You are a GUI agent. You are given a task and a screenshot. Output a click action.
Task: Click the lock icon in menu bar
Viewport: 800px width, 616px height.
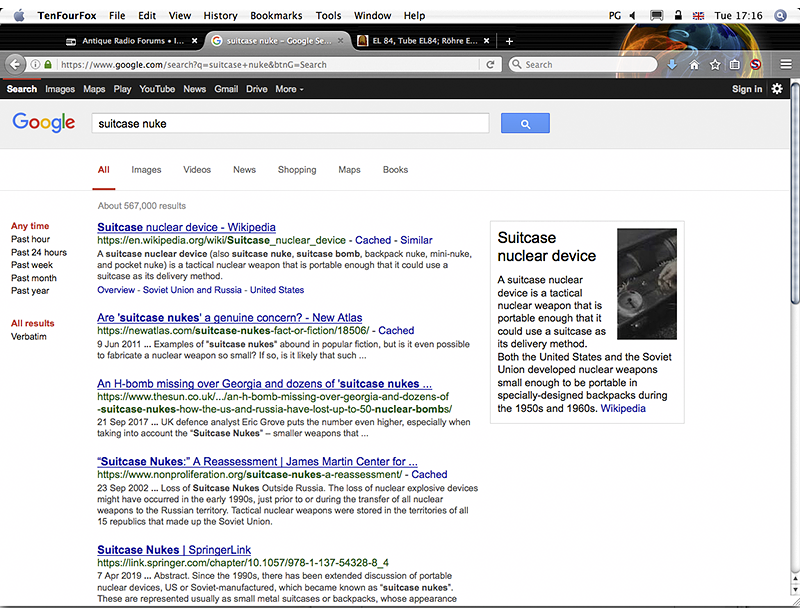point(678,15)
